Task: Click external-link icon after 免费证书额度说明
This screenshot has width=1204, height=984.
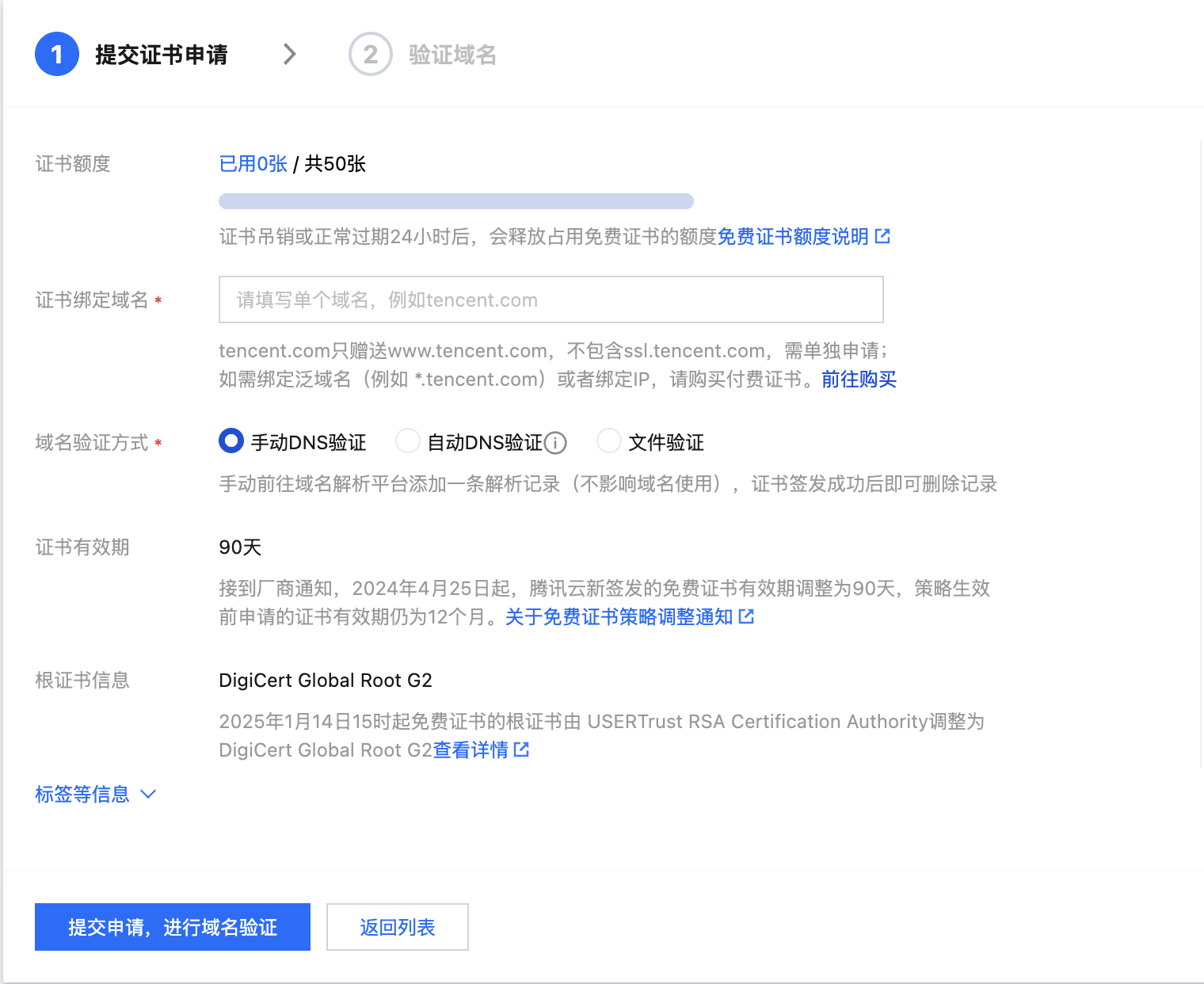Action: coord(882,236)
